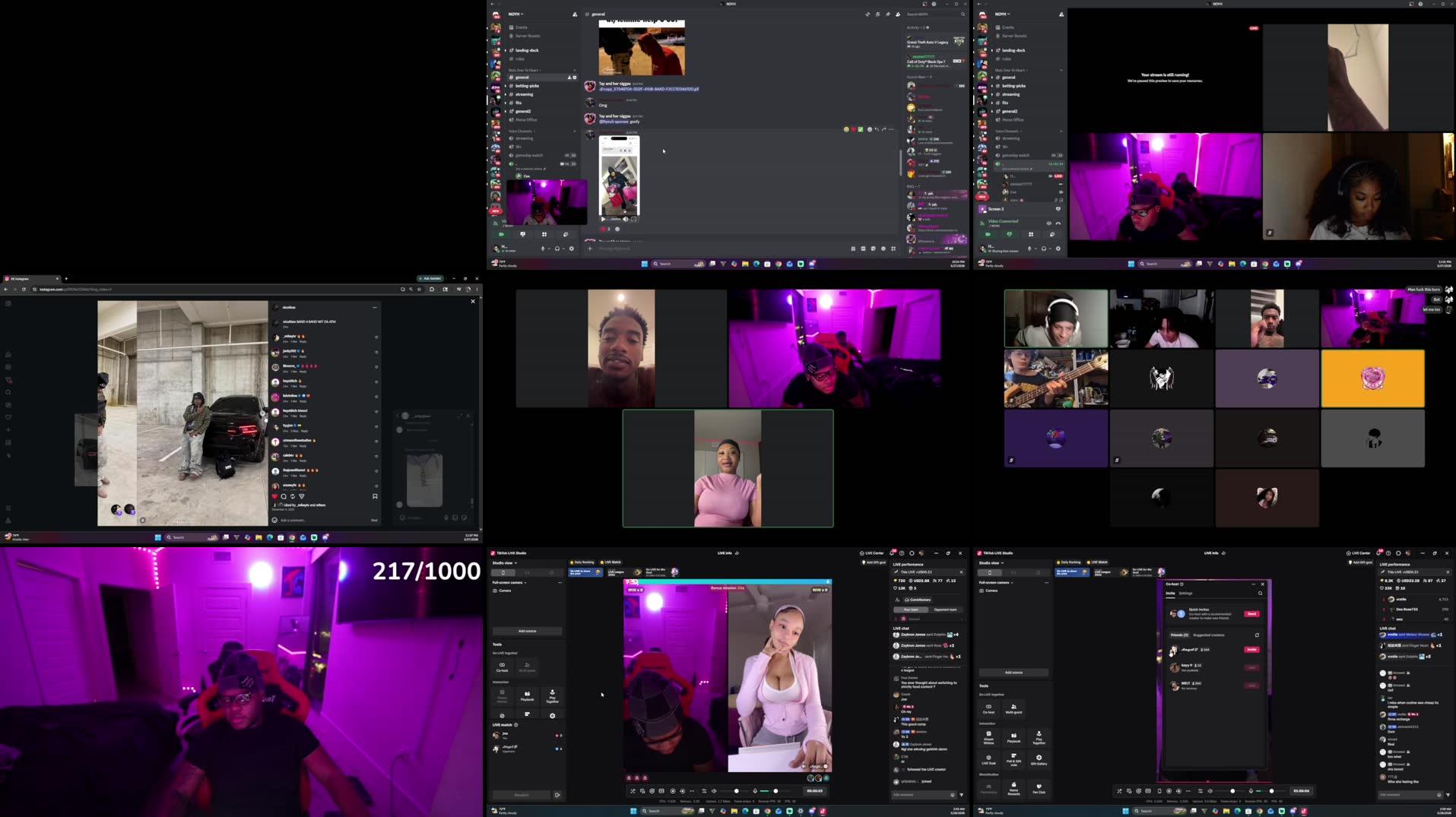The image size is (1456, 817).
Task: Open three-dot More menu in Discord message toolbar
Action: tap(891, 129)
